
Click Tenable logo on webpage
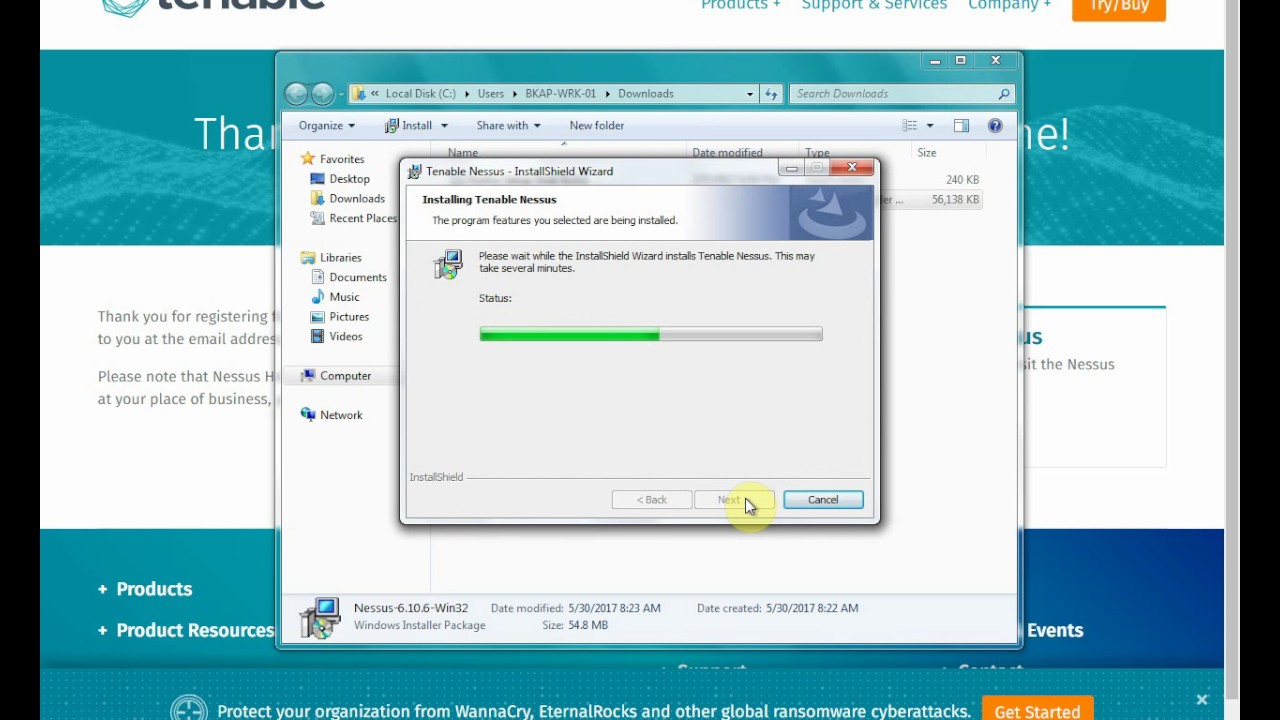[x=213, y=6]
